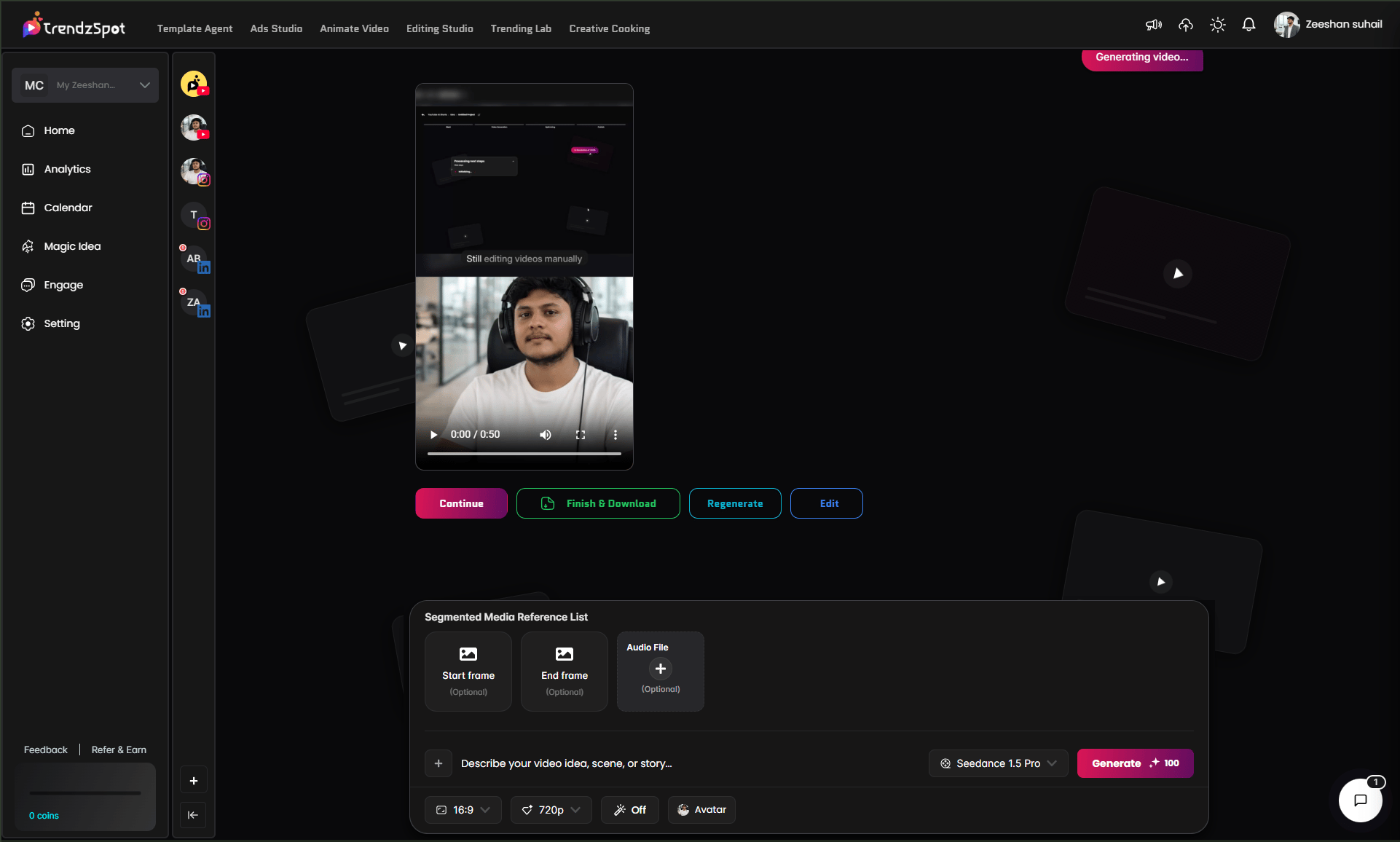Select the T Instagram account
The width and height of the screenshot is (1400, 842).
click(x=194, y=216)
